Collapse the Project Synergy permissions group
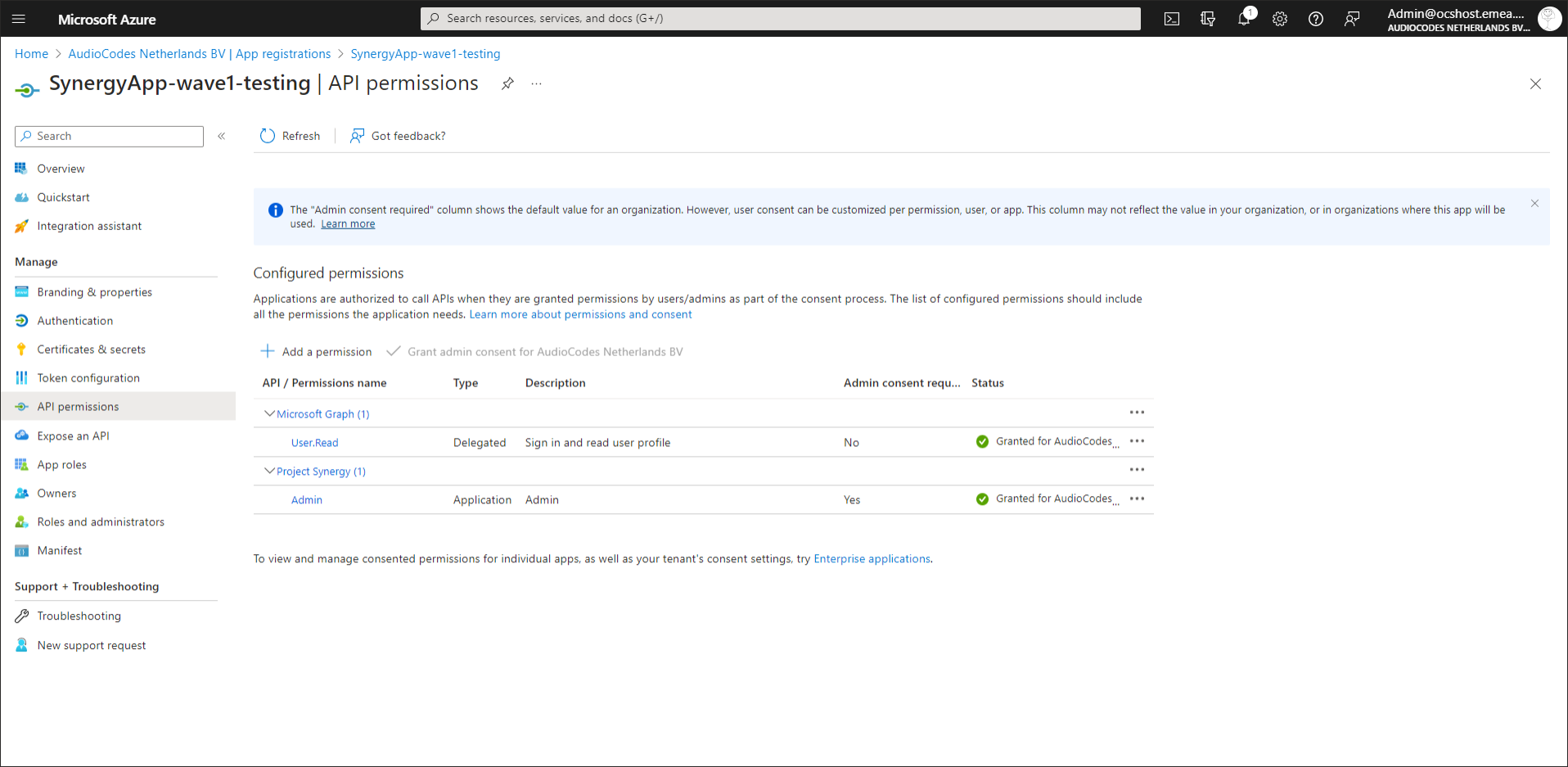Image resolution: width=1568 pixels, height=767 pixels. click(269, 471)
